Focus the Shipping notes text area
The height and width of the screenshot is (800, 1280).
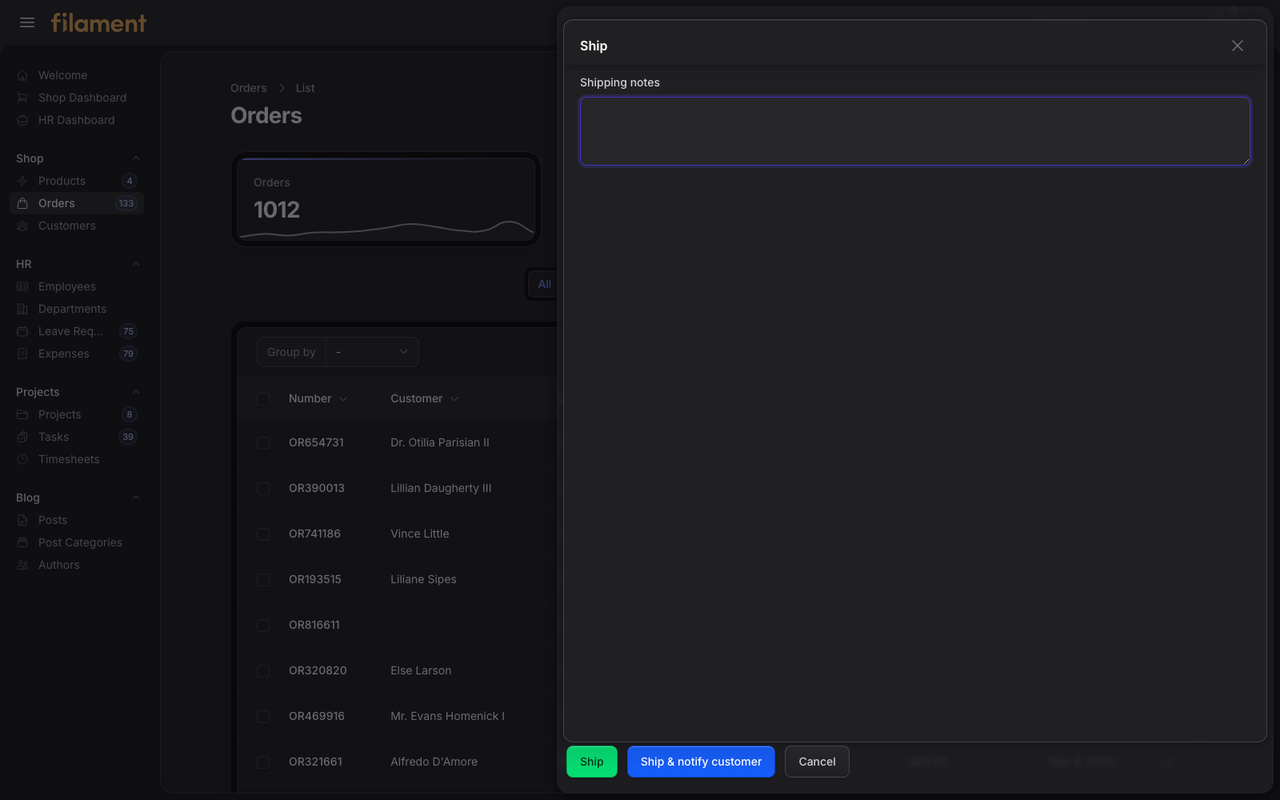pos(915,131)
